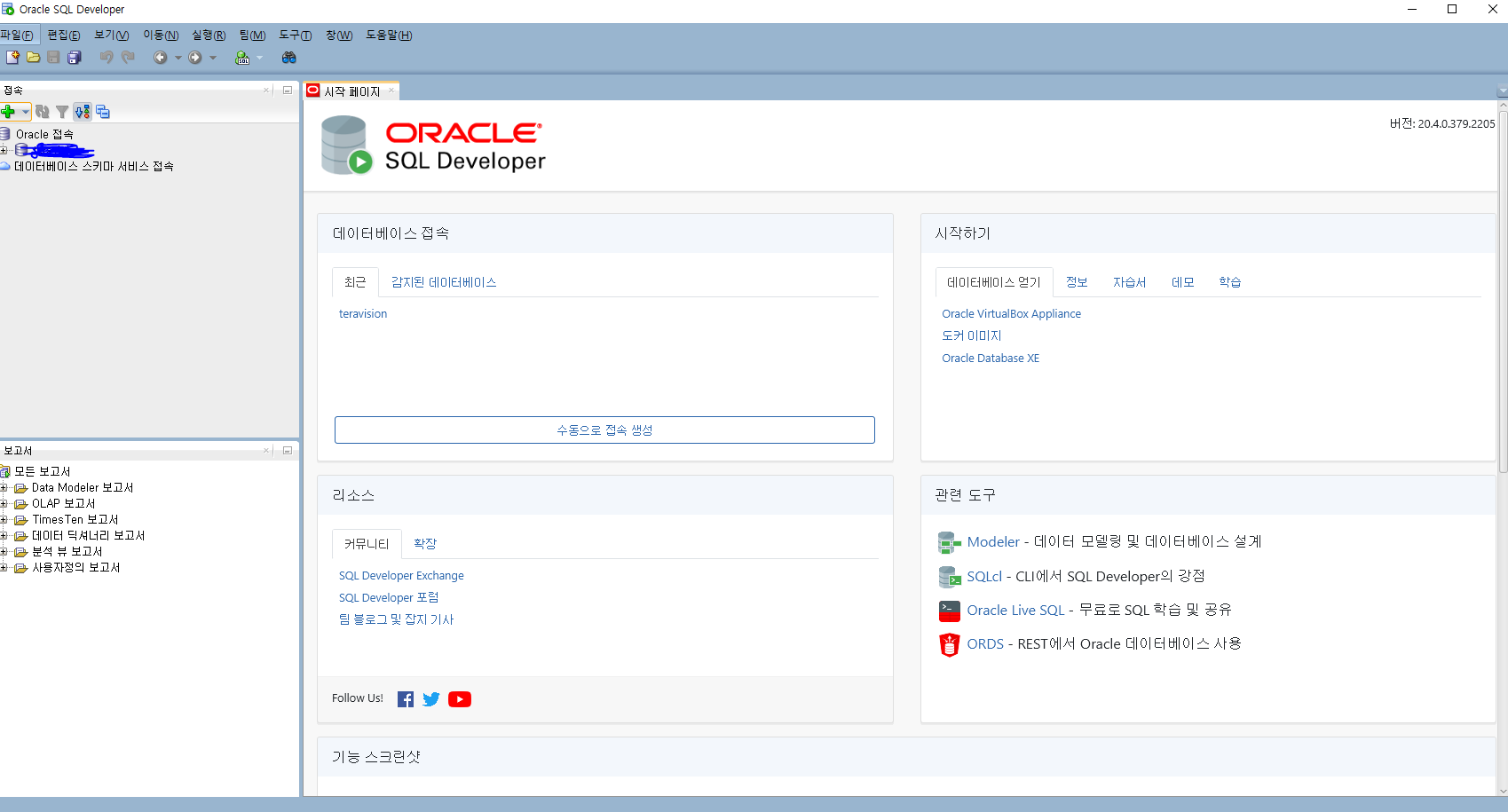Open the 팀 블로그 및 잡지 기사 link
Image resolution: width=1508 pixels, height=812 pixels.
[x=396, y=619]
